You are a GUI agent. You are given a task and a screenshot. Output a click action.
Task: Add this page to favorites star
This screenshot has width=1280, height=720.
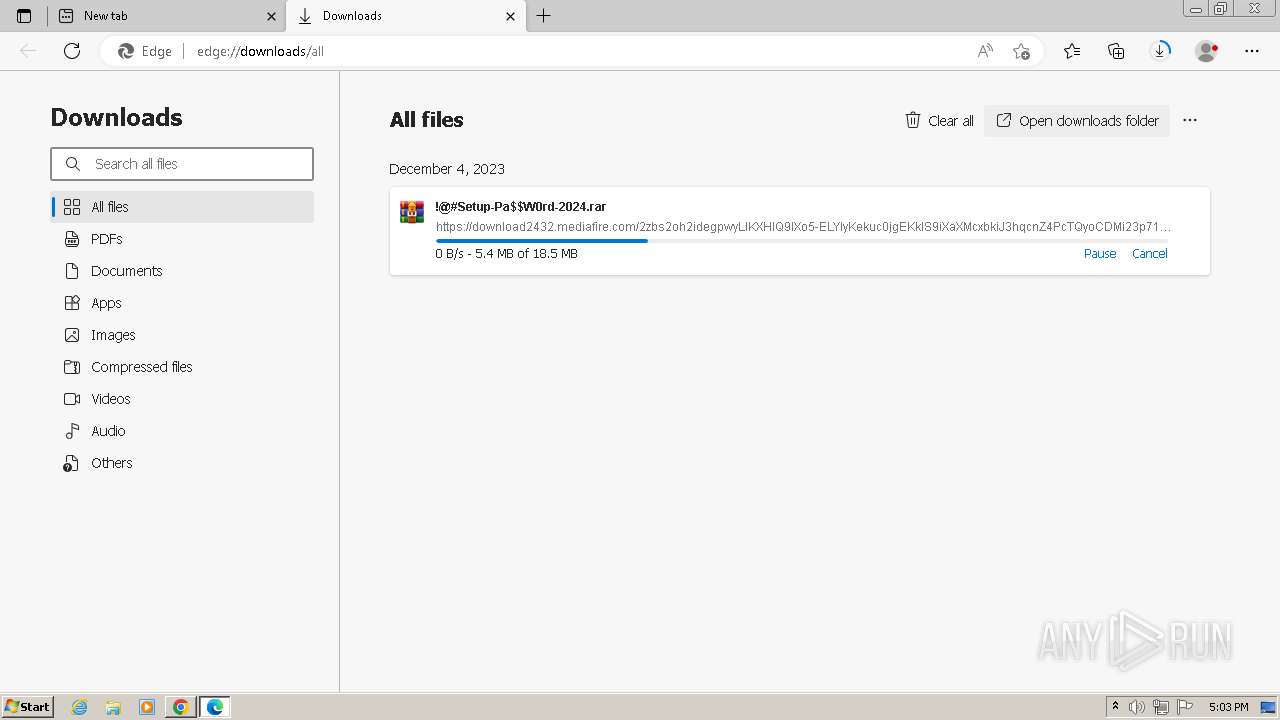pos(1021,51)
